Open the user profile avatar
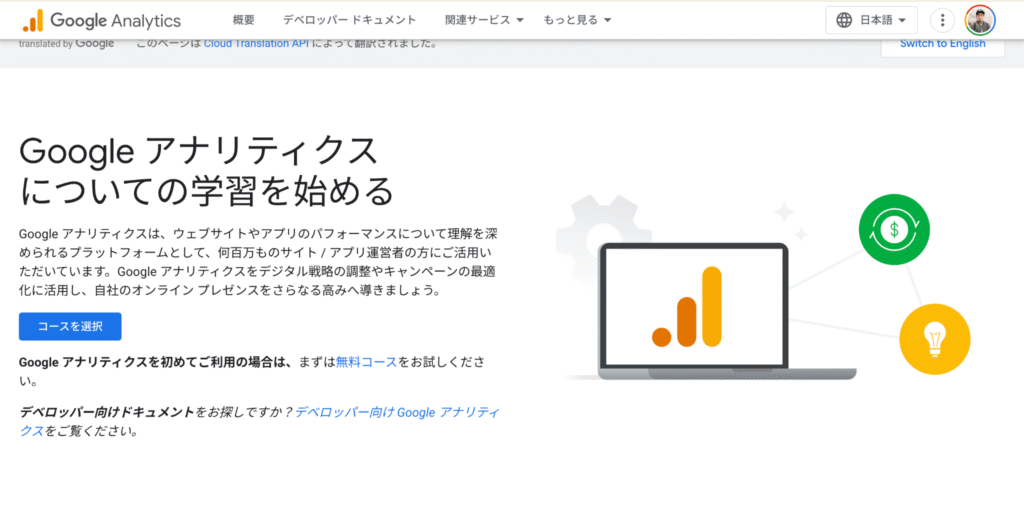This screenshot has height=520, width=1024. click(x=980, y=20)
